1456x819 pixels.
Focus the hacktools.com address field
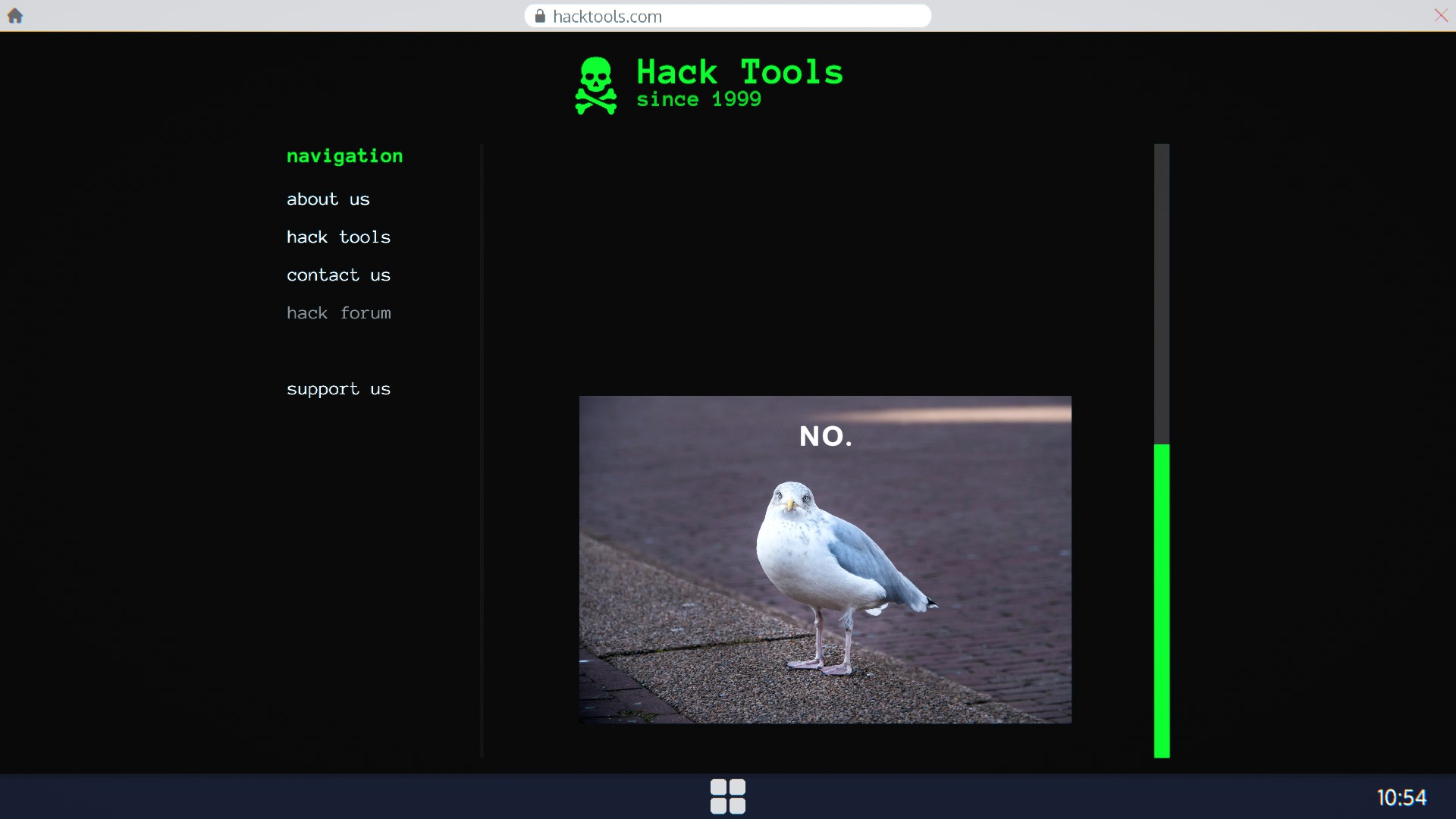tap(728, 16)
